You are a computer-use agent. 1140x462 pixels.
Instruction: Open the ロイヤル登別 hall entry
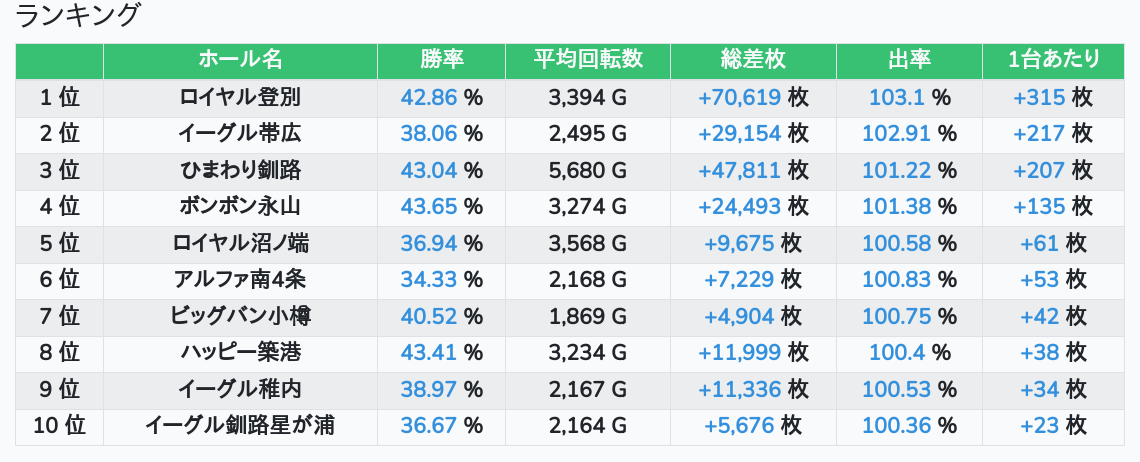click(240, 97)
